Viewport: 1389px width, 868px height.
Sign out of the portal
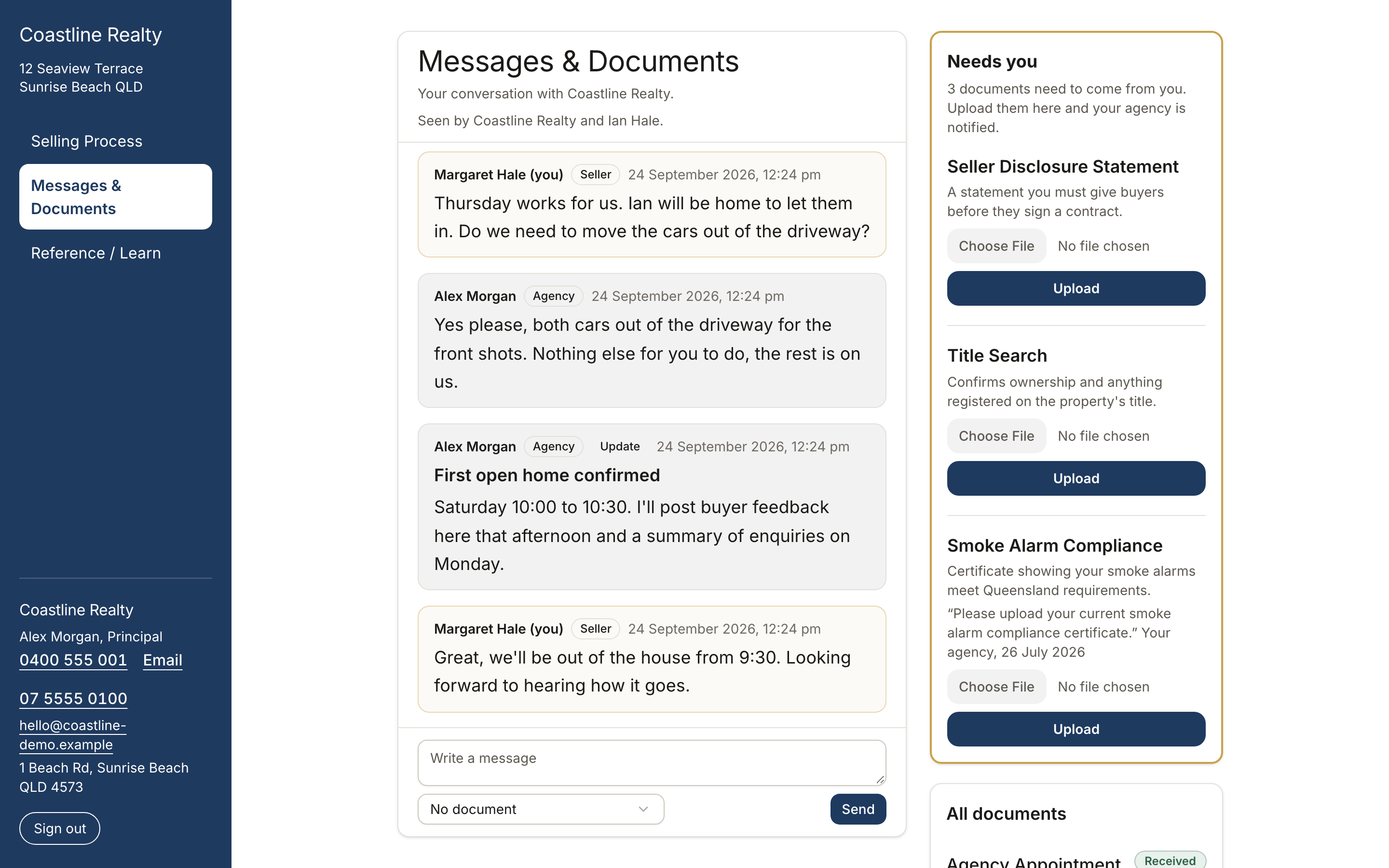coord(60,828)
